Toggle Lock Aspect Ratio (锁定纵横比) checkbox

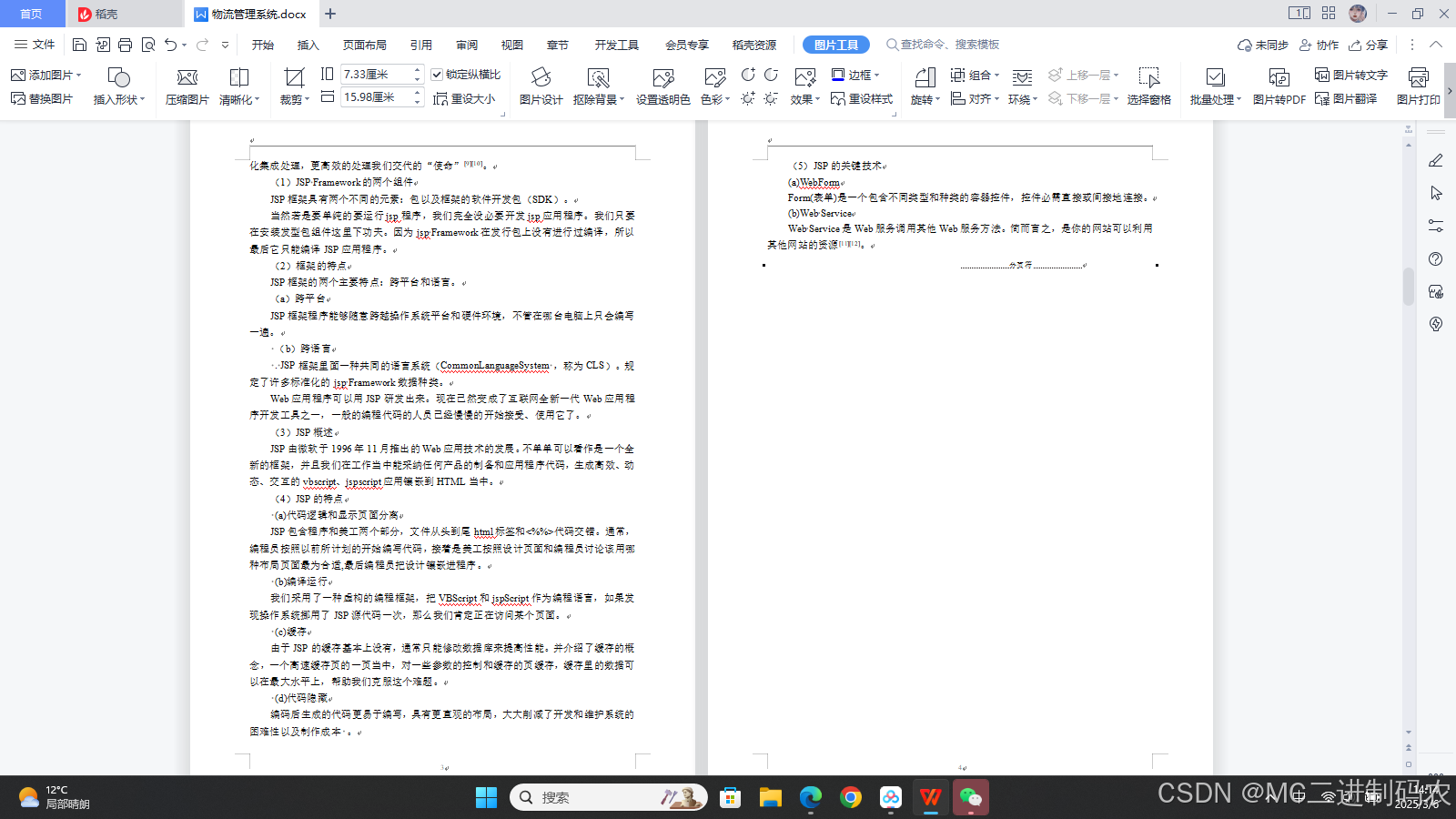click(437, 75)
